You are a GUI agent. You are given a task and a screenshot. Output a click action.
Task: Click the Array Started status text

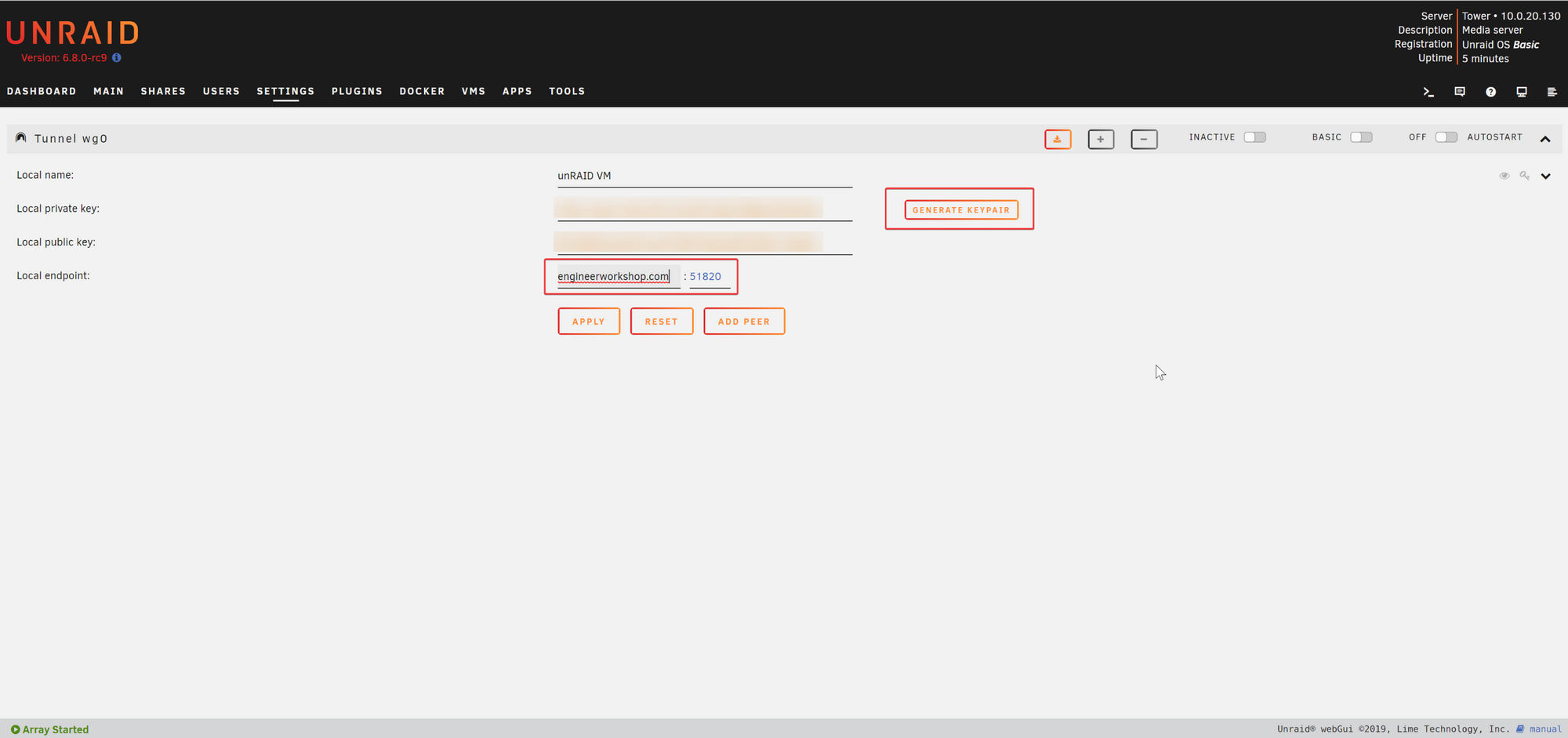[x=56, y=729]
